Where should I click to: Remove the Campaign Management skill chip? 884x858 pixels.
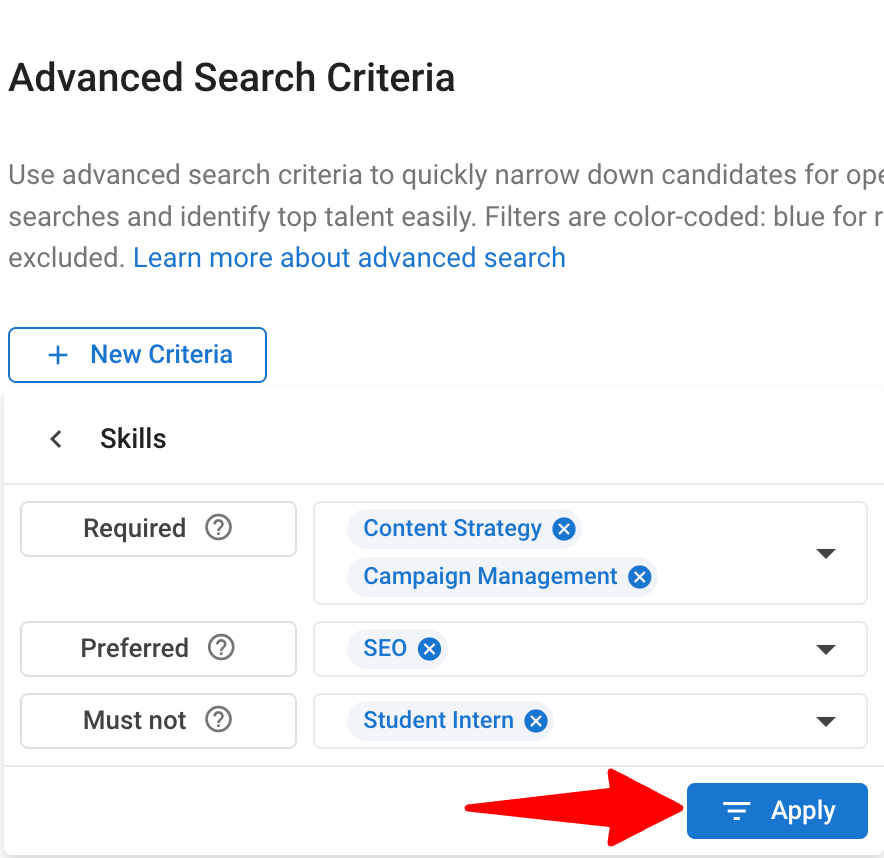tap(639, 576)
